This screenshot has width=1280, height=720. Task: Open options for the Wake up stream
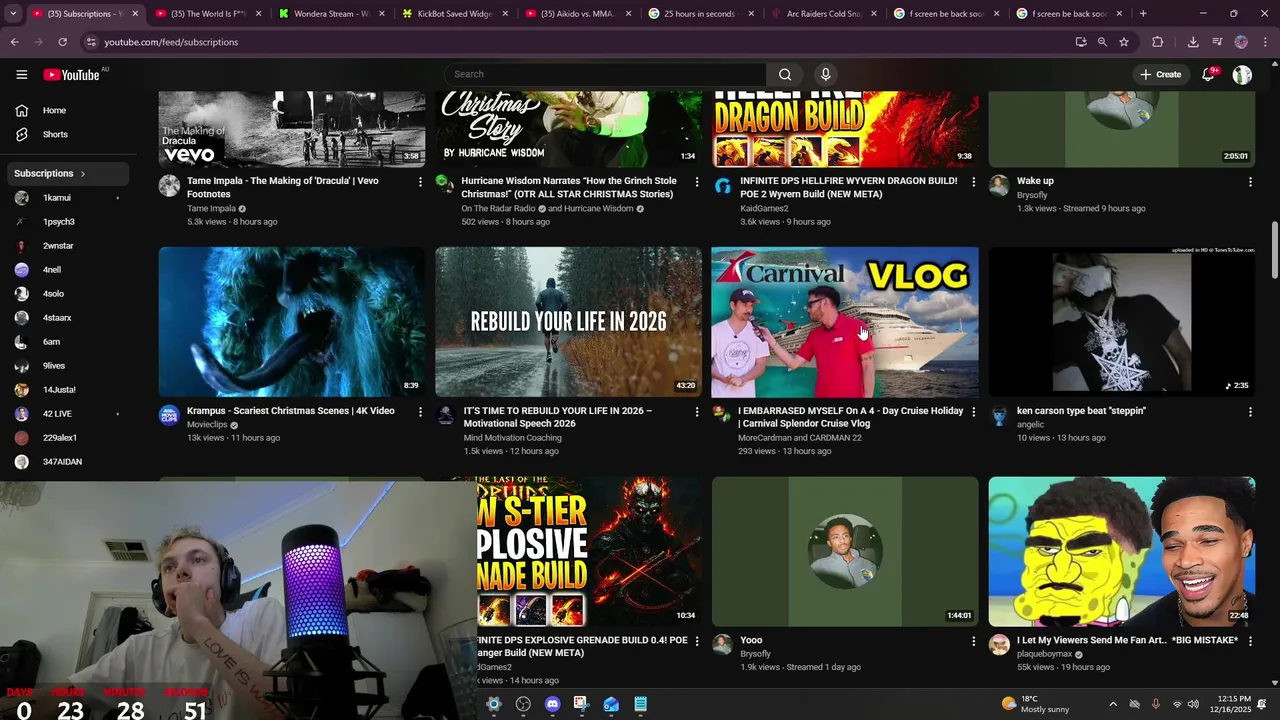point(1250,182)
